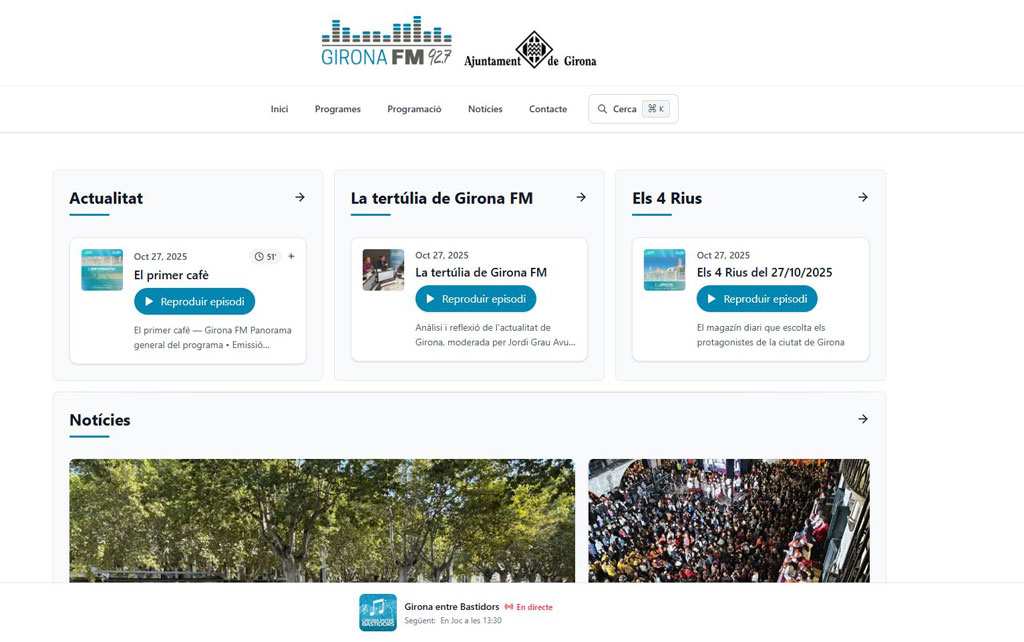Screen dimensions: 1024x642
Task: Click the Cerca search box
Action: point(633,109)
